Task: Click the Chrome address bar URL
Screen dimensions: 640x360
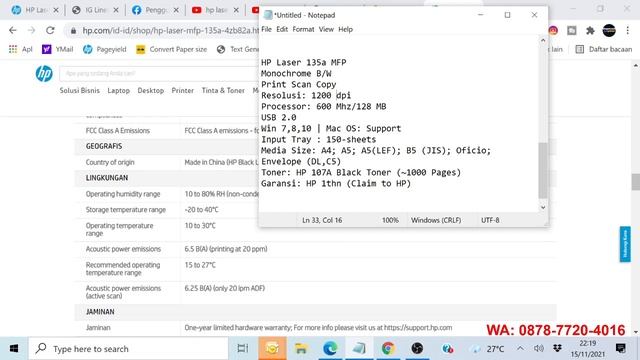Action: click(x=170, y=30)
